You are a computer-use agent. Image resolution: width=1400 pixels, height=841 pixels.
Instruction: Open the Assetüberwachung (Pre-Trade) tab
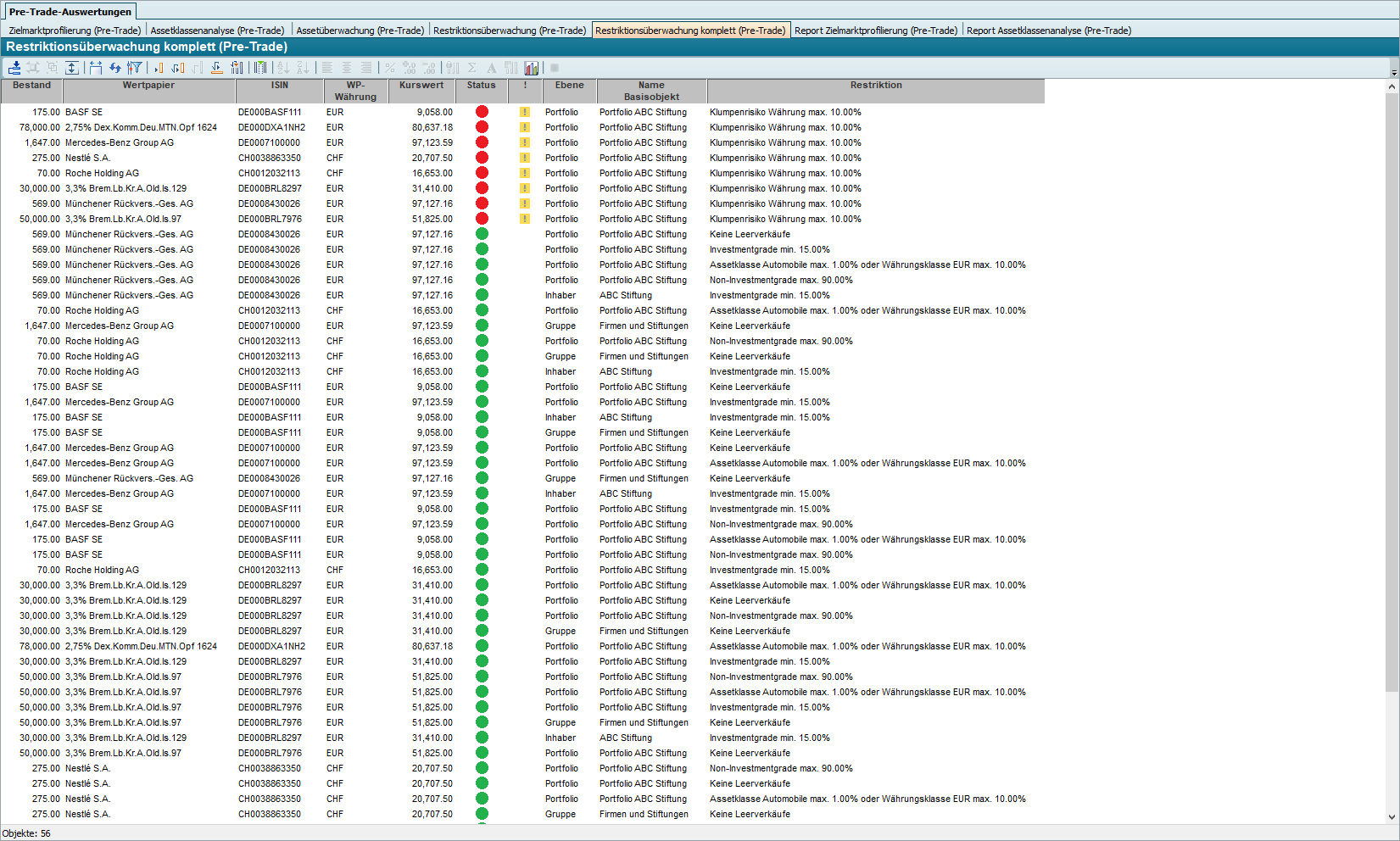[360, 31]
